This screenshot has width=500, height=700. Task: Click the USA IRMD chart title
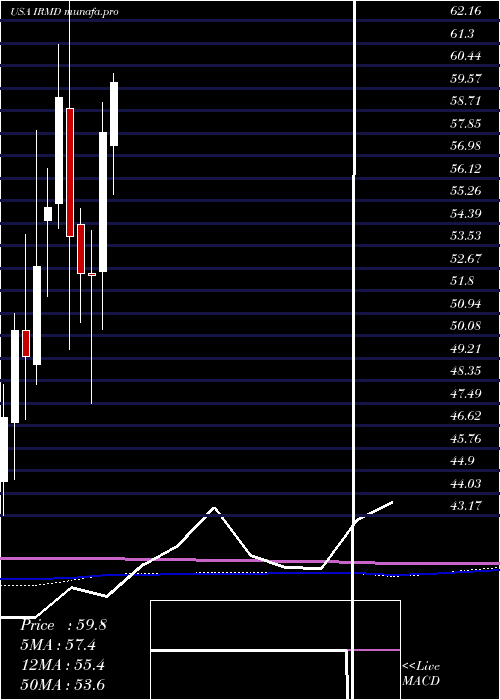coord(65,12)
